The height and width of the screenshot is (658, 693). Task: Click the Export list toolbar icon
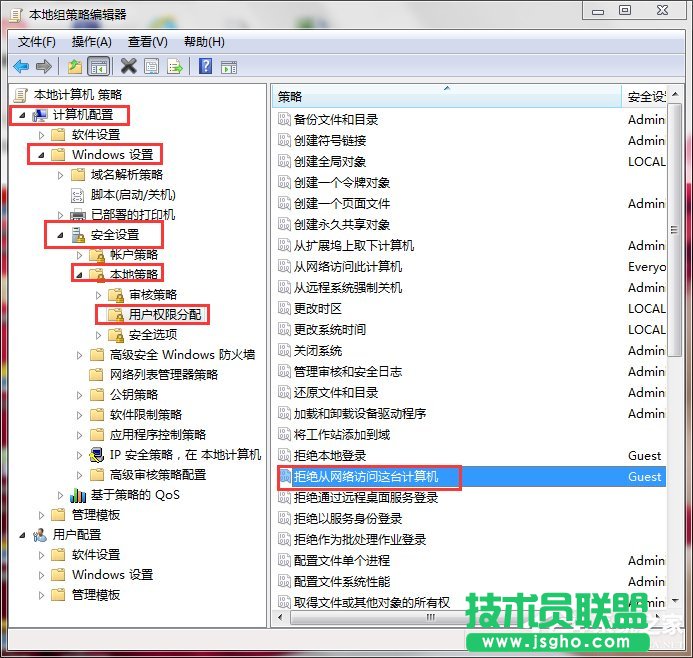click(x=175, y=67)
